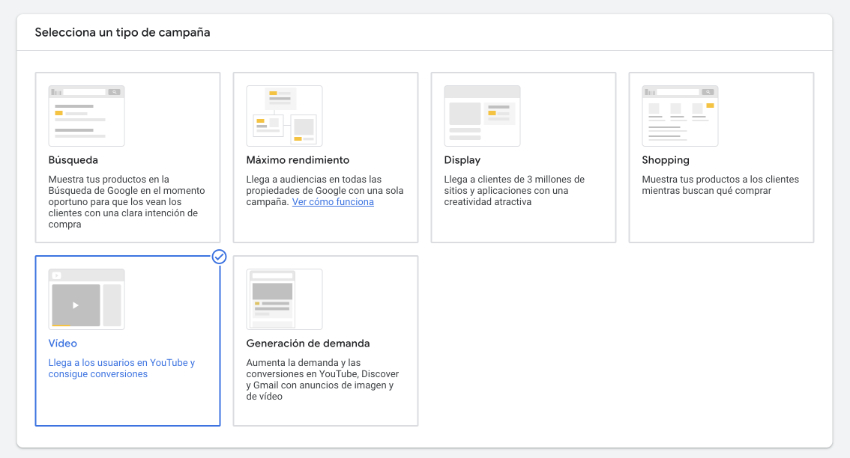This screenshot has width=850, height=458.
Task: Click the Generación de demanda description text
Action: (323, 379)
